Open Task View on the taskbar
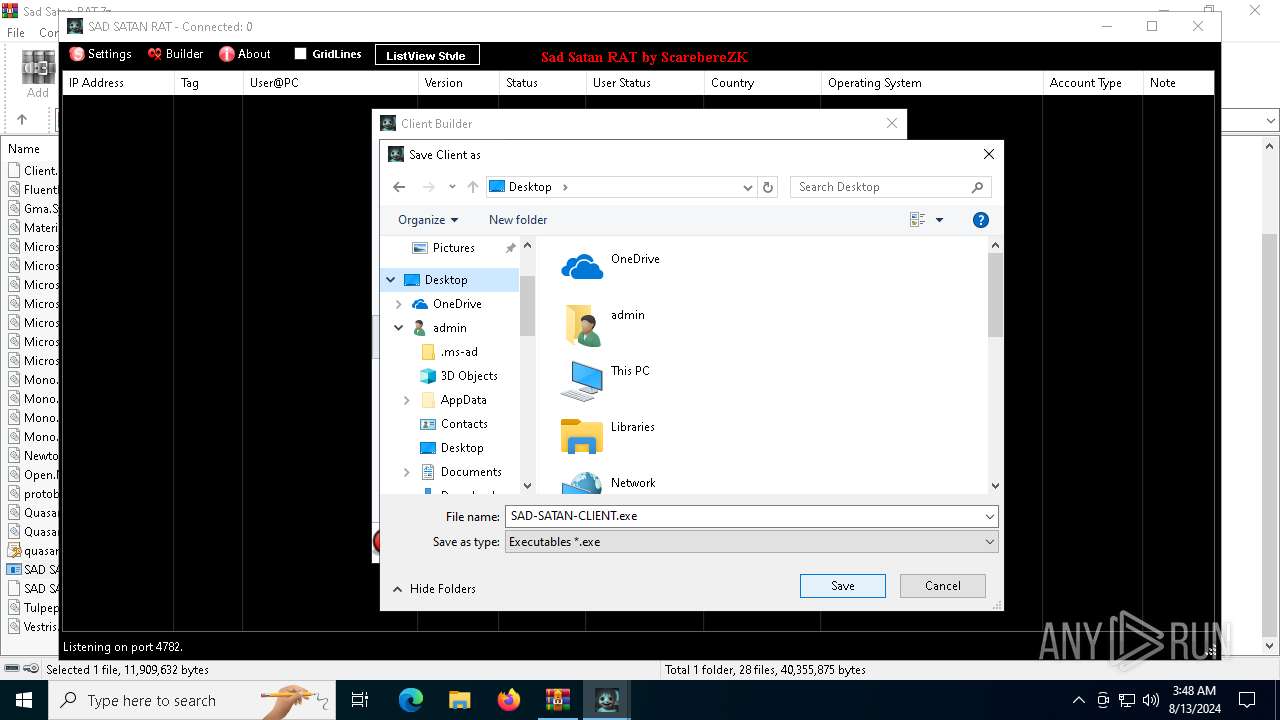Screen dimensions: 1280x720 (360, 700)
